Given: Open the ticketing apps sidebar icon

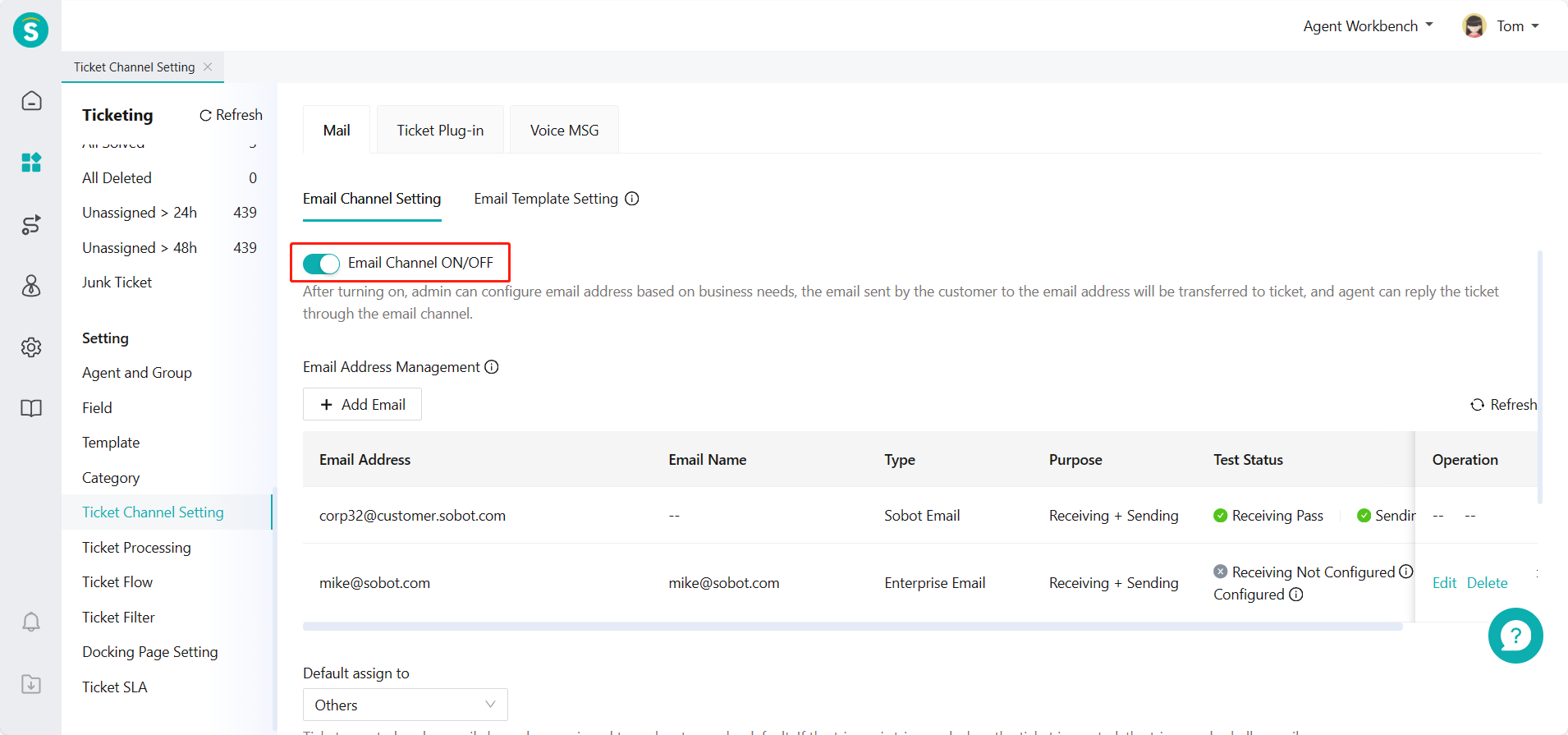Looking at the screenshot, I should coord(31,163).
